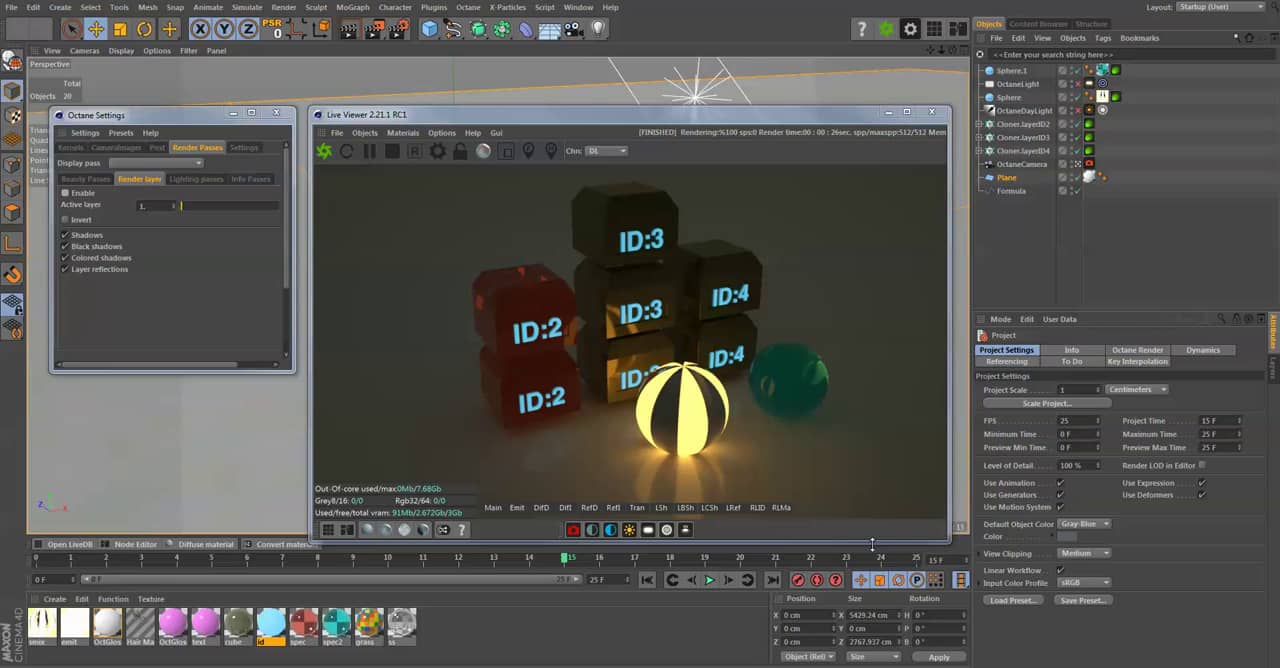Click red camera icon in Live Viewer bottom

point(573,530)
